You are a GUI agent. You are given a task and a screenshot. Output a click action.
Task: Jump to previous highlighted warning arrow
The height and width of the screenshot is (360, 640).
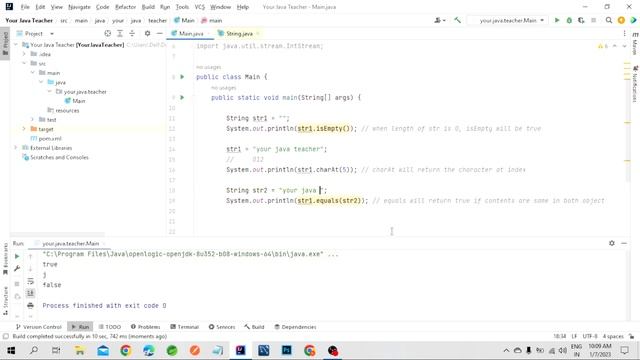(x=615, y=46)
